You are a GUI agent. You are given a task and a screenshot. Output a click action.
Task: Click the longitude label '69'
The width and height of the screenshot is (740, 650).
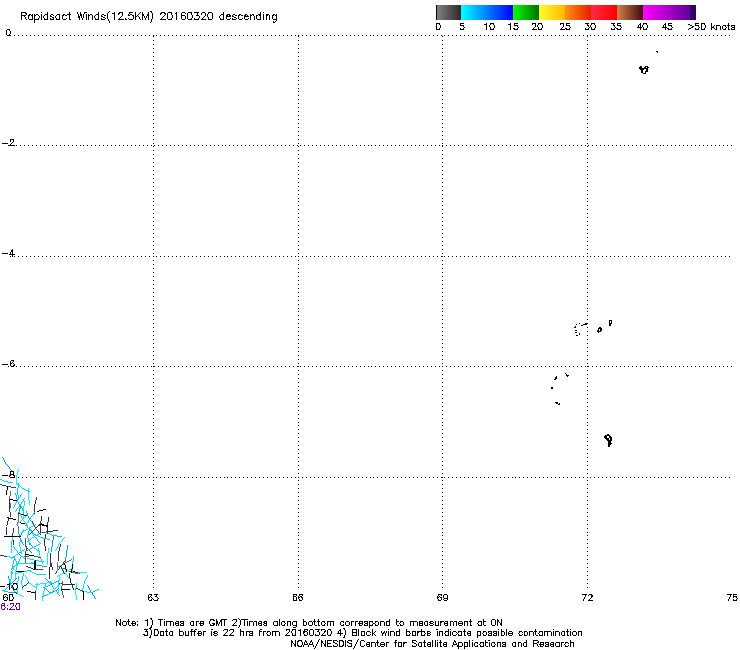(442, 598)
